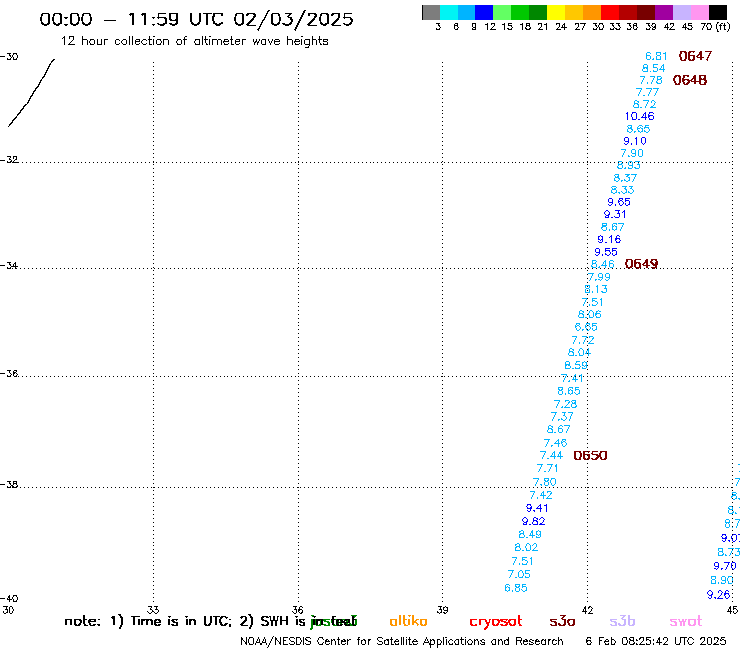The image size is (740, 650).
Task: Select the s3a satellite legend label
Action: 562,622
